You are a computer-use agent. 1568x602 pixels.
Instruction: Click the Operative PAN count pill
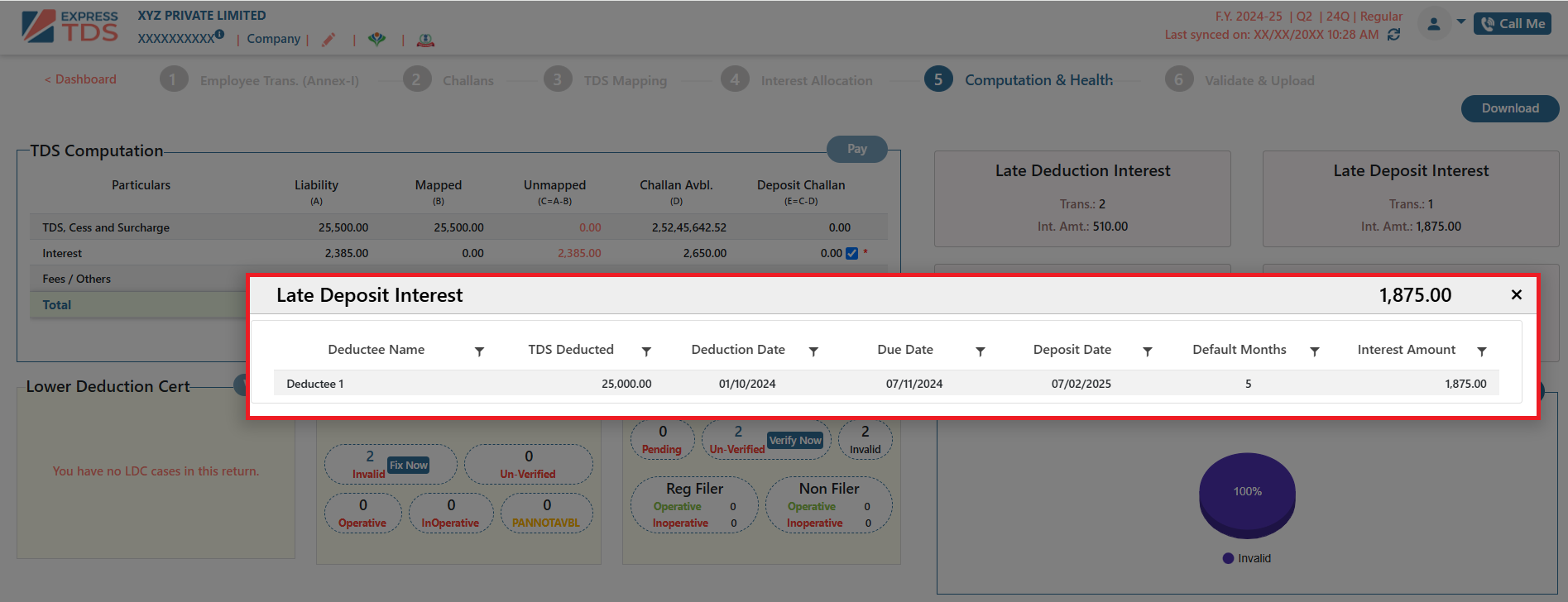(x=362, y=514)
